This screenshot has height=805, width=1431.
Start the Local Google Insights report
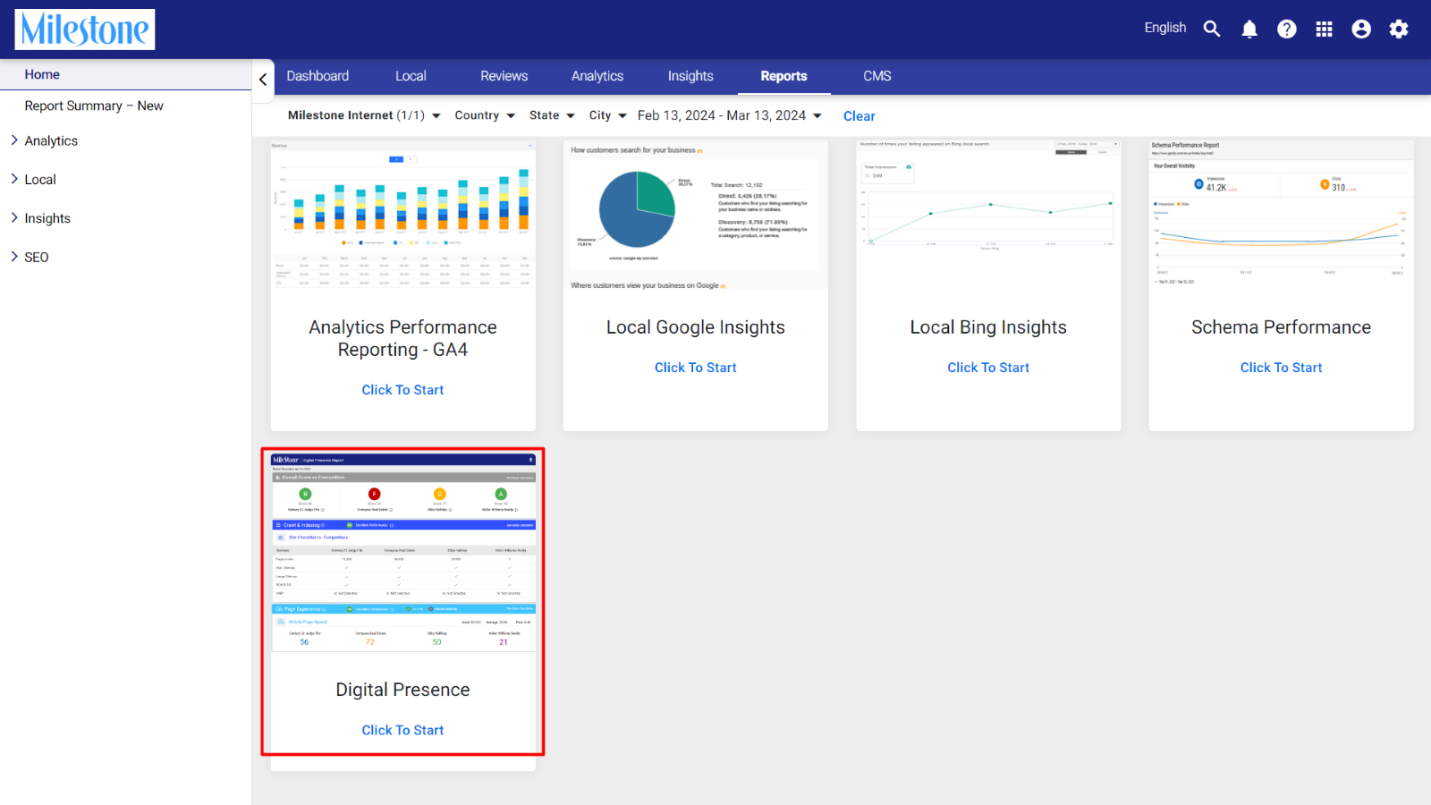click(695, 368)
